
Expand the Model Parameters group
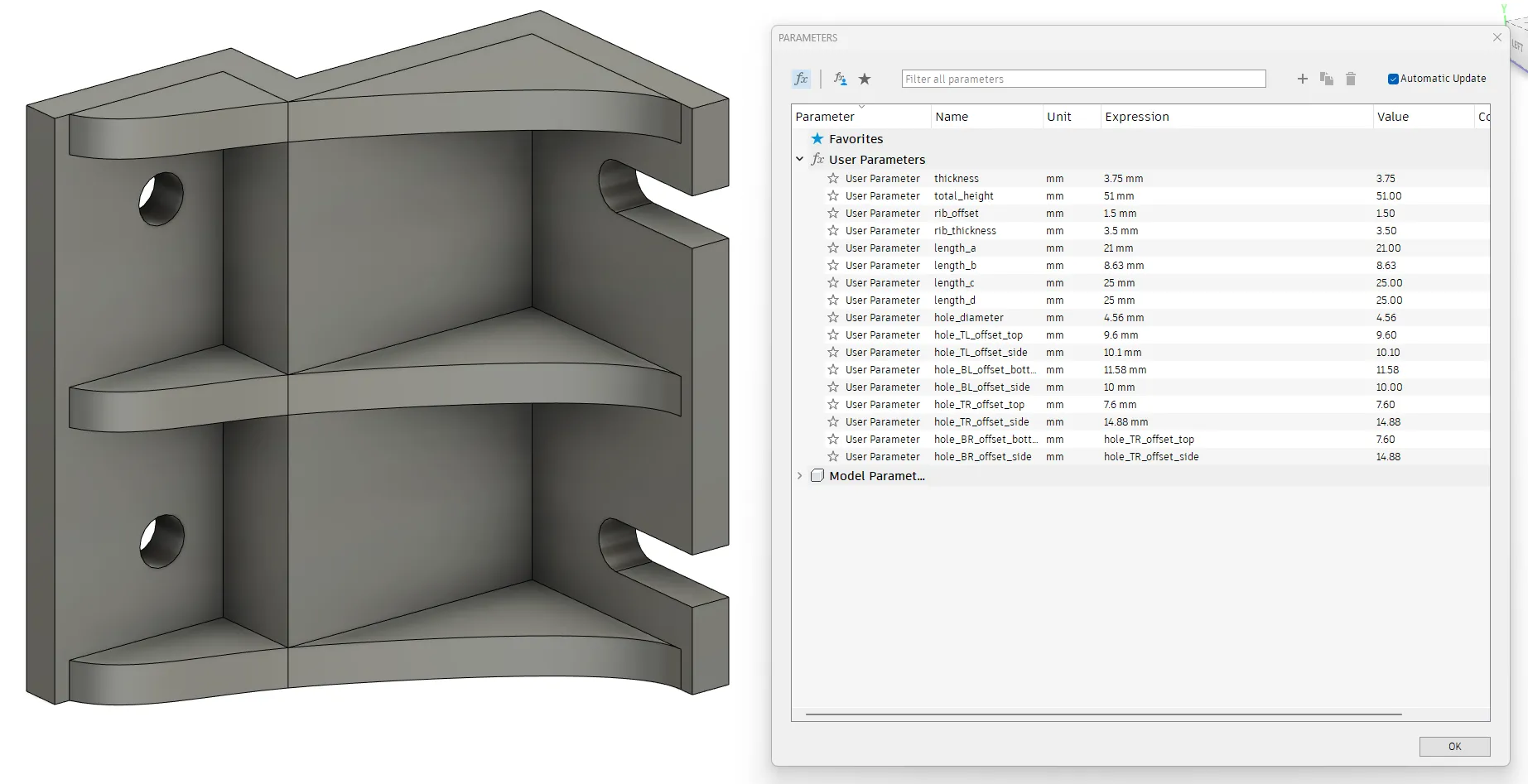(x=799, y=475)
